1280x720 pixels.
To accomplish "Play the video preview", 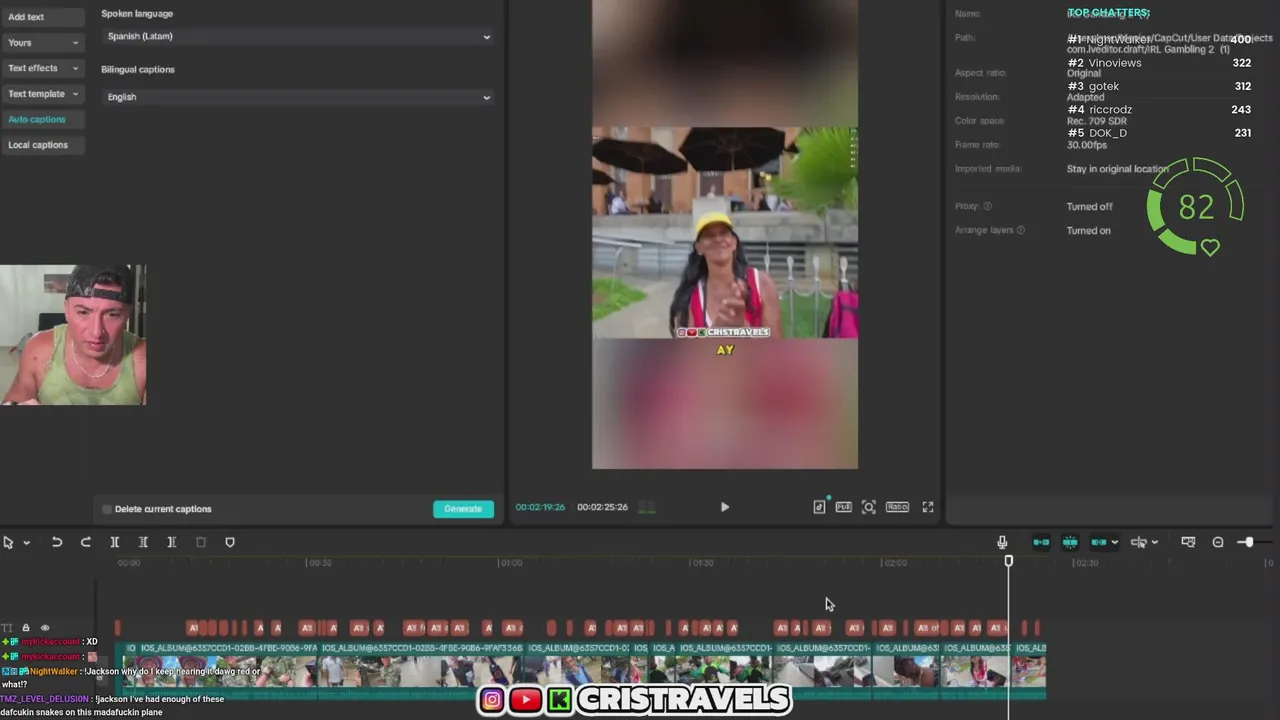I will [x=725, y=507].
